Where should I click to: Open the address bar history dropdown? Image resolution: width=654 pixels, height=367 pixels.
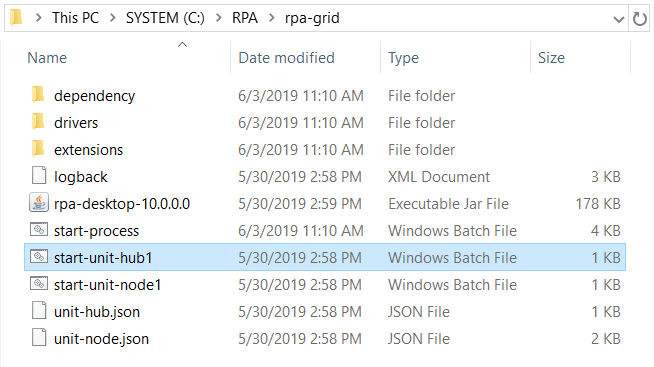[619, 19]
